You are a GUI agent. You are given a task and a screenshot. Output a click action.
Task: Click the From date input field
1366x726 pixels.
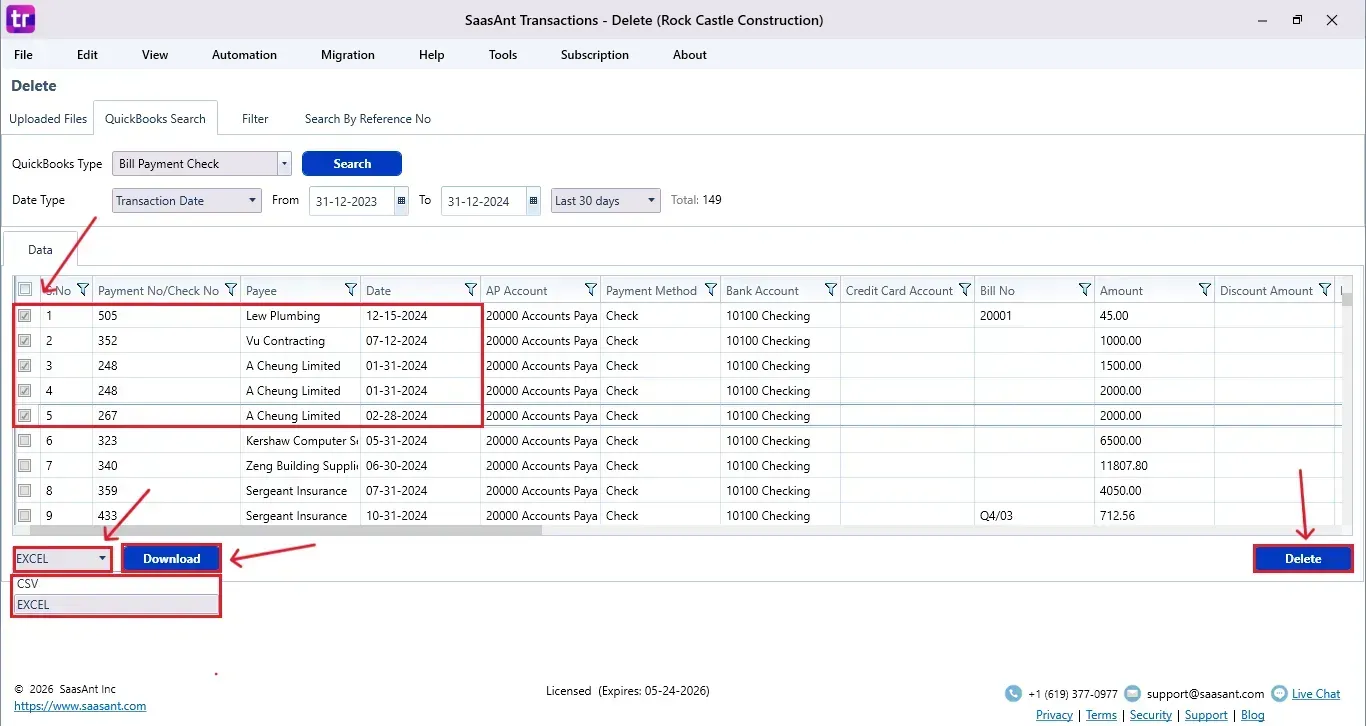[x=352, y=201]
